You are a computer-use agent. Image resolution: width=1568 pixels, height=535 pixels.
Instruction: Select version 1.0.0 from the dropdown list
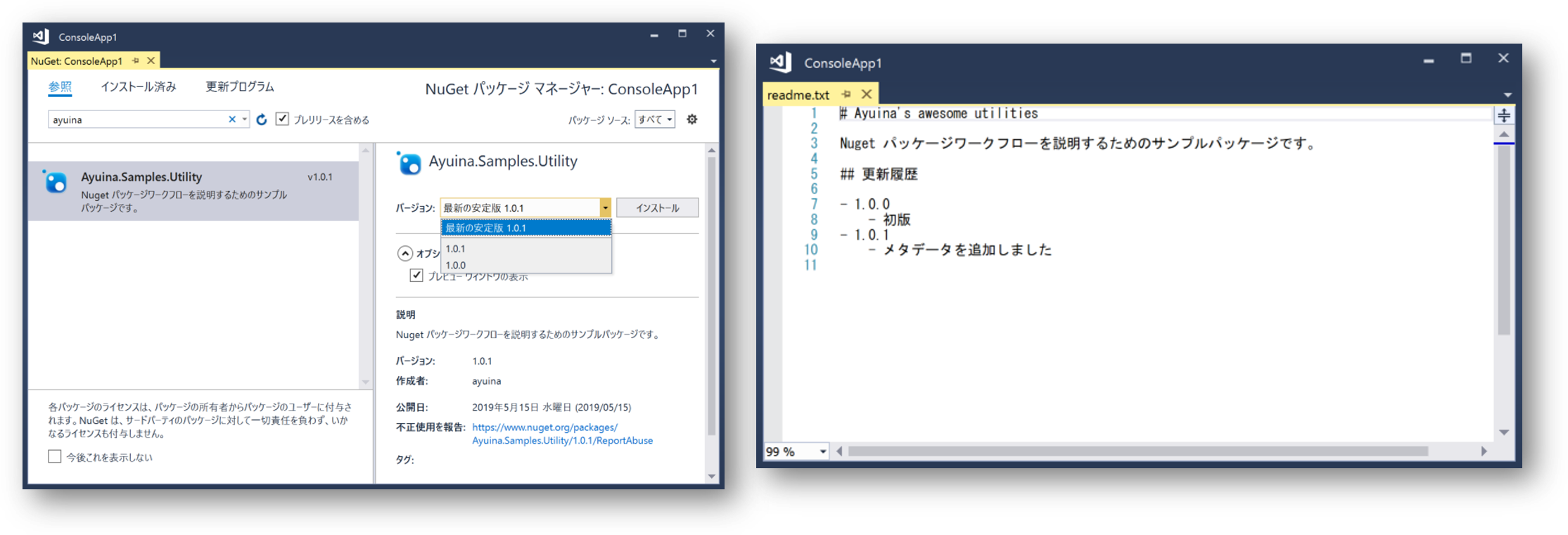(x=526, y=265)
